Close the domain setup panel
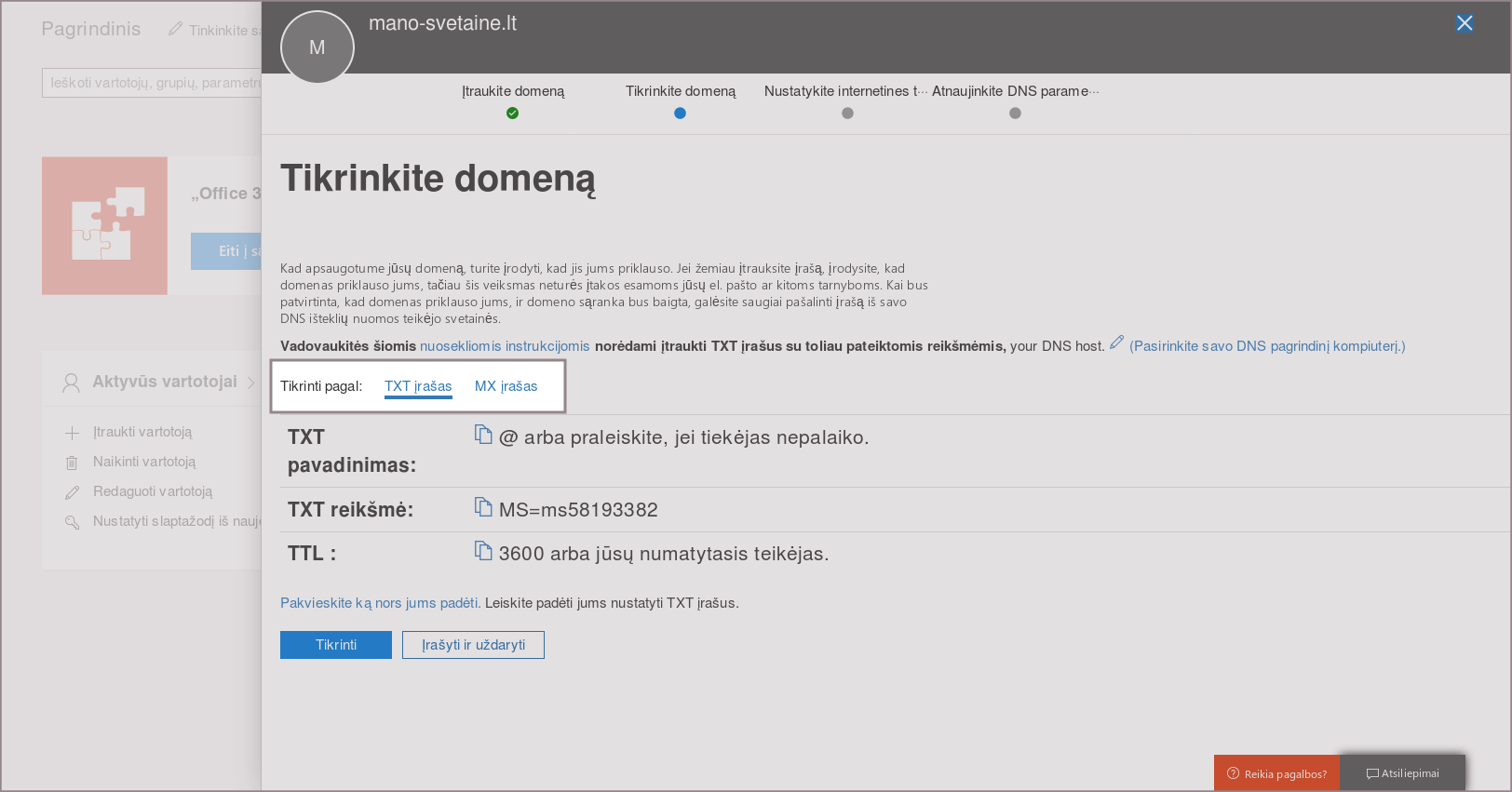Image resolution: width=1512 pixels, height=792 pixels. tap(1465, 23)
